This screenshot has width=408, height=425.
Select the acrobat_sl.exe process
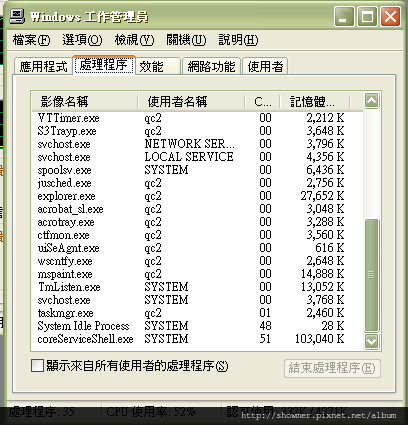pyautogui.click(x=197, y=209)
